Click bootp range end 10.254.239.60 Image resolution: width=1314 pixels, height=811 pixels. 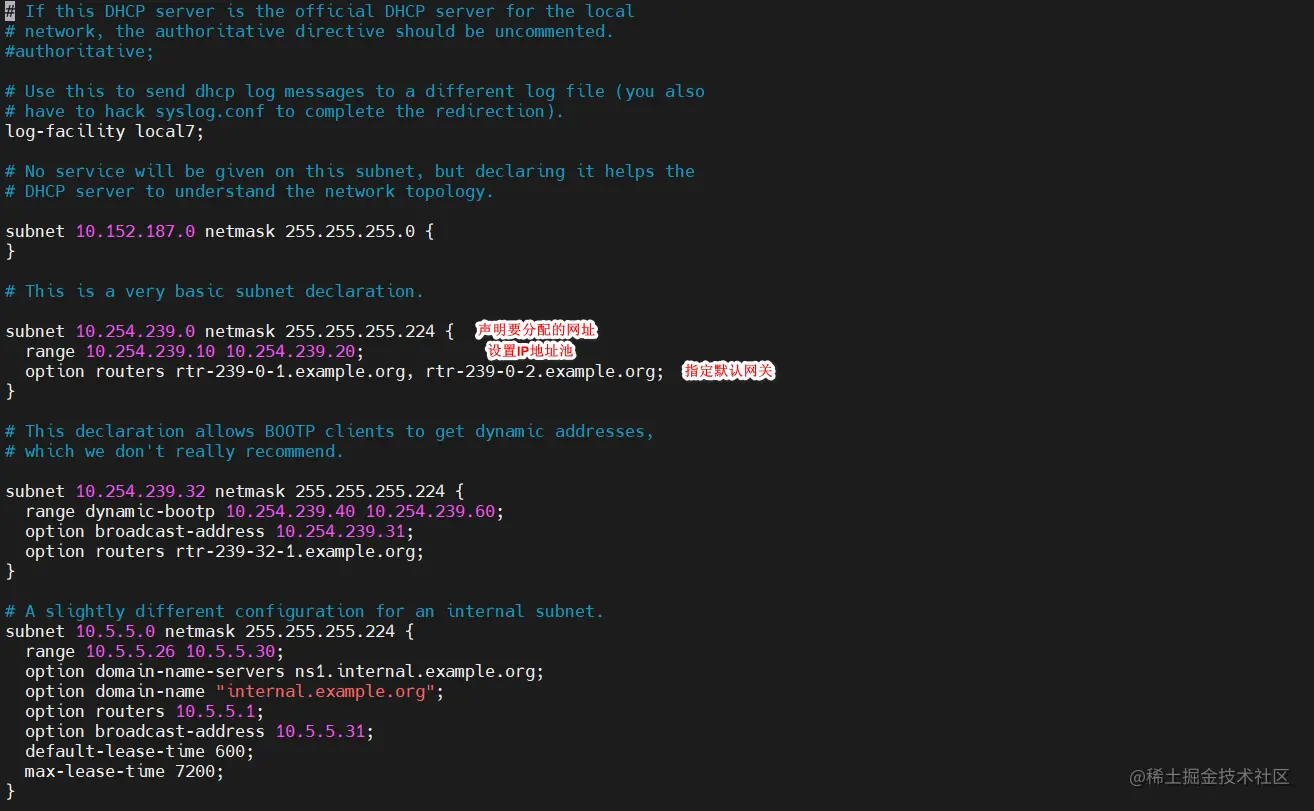(430, 511)
